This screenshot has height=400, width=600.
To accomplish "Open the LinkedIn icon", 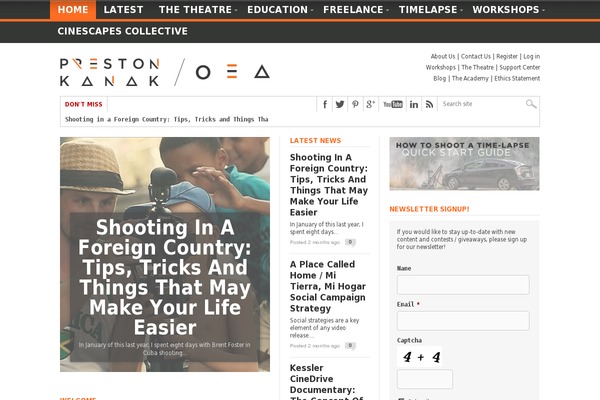I will (x=413, y=104).
